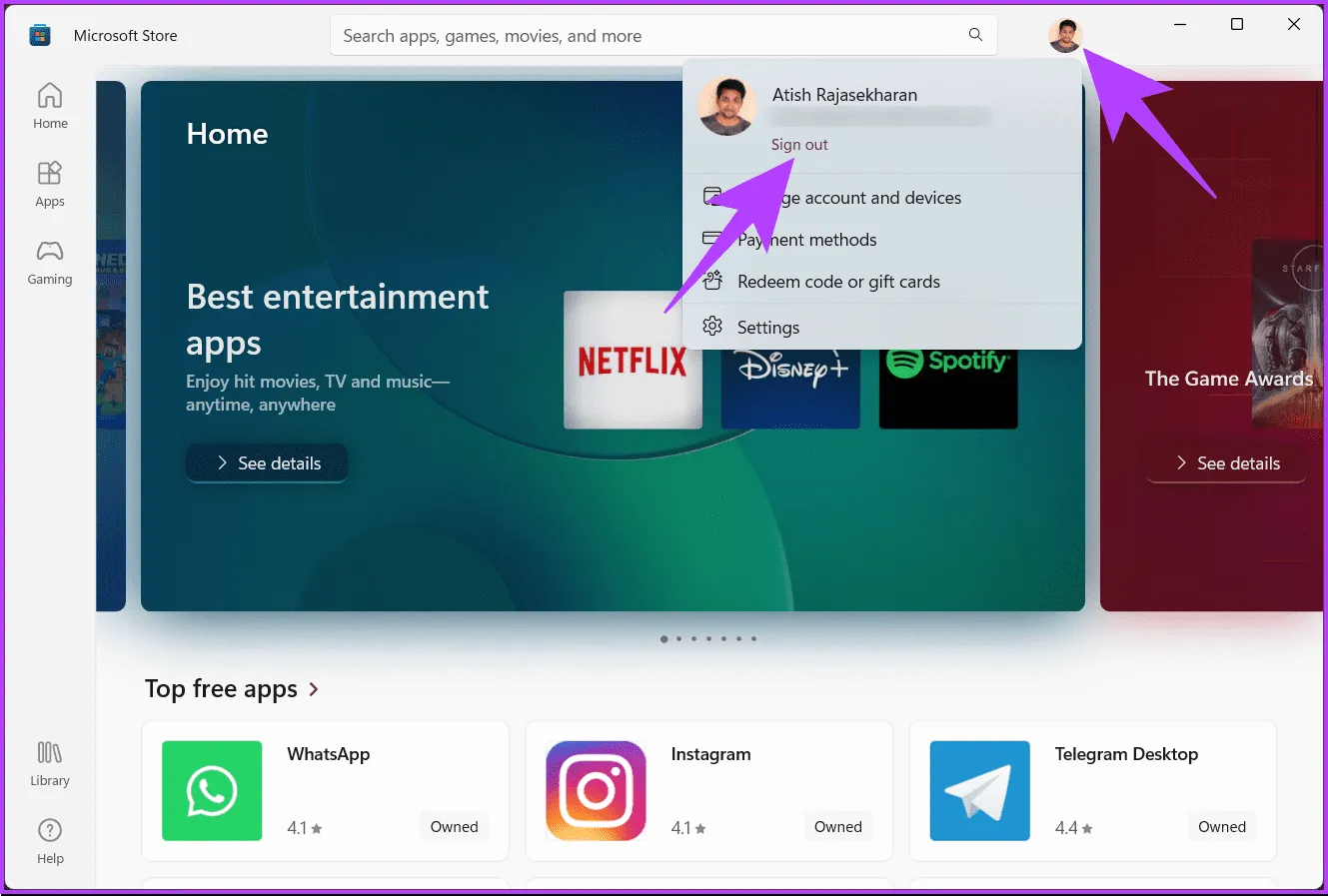Click the search magnifier icon
Image resolution: width=1328 pixels, height=896 pixels.
point(975,35)
